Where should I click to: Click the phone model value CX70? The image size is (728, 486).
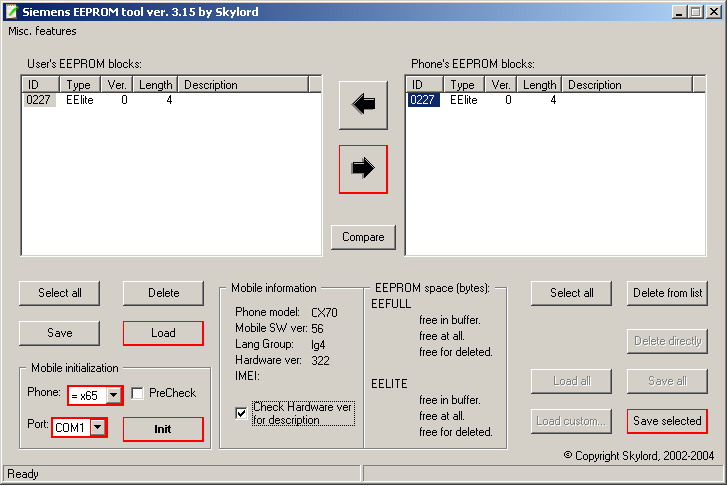pos(324,312)
